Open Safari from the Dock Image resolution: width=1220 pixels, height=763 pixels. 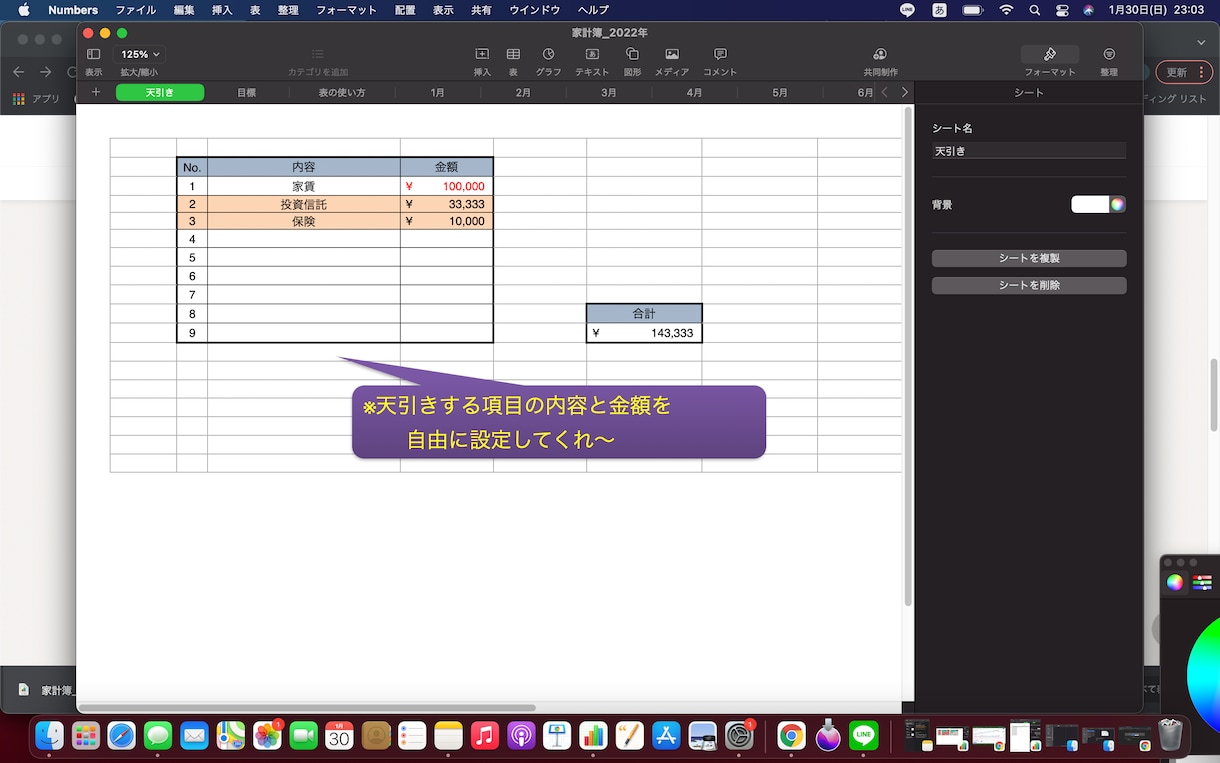tap(122, 736)
